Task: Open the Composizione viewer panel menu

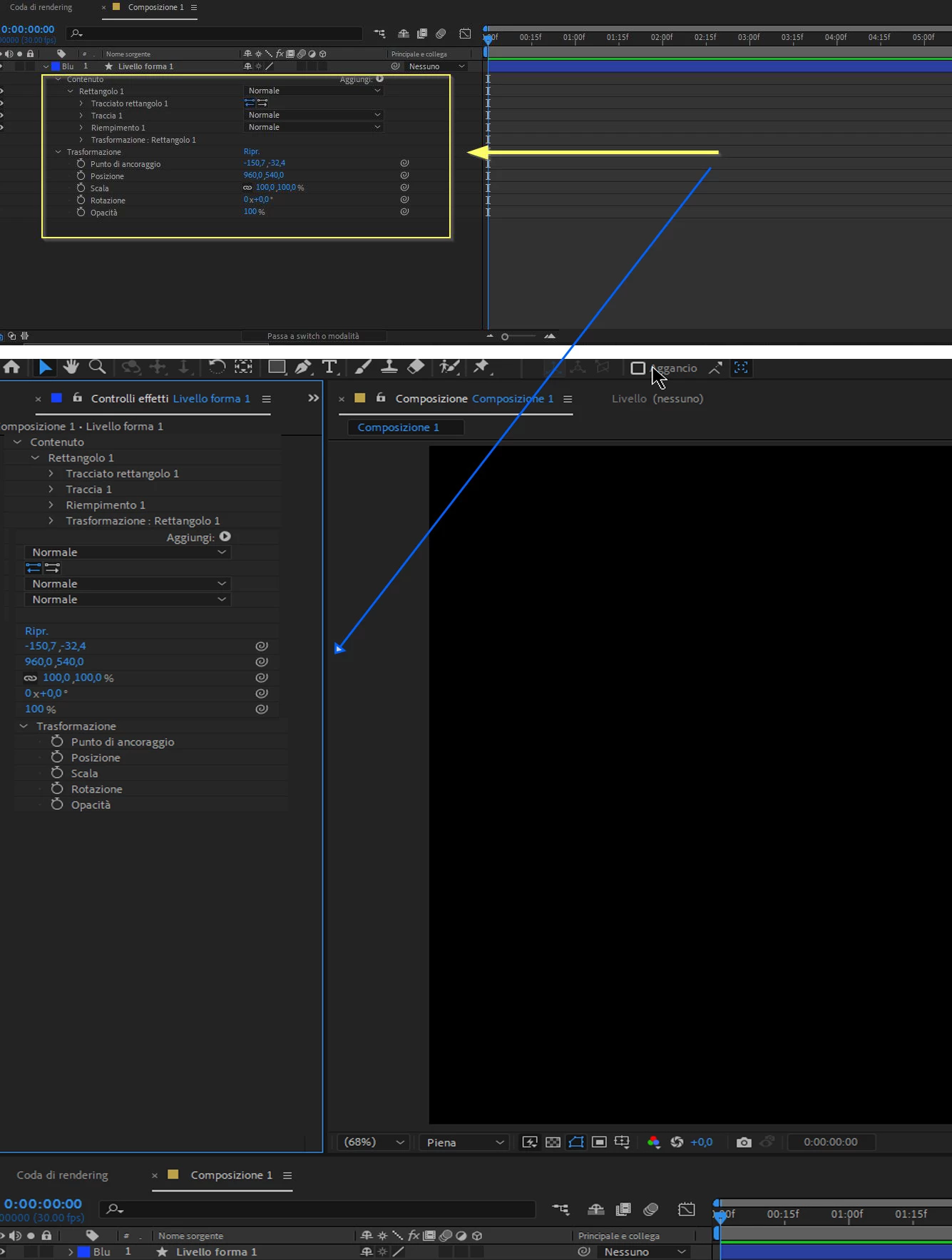Action: (568, 399)
